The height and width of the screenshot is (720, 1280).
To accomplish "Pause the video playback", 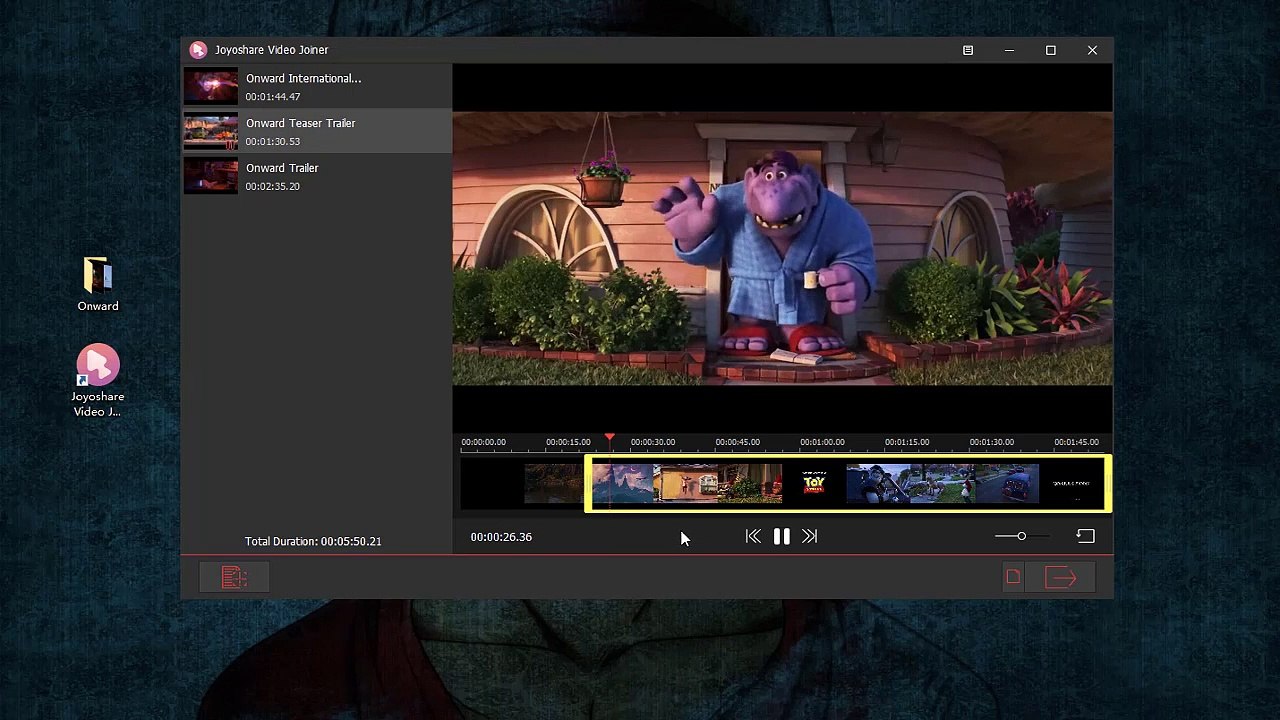I will coord(781,537).
